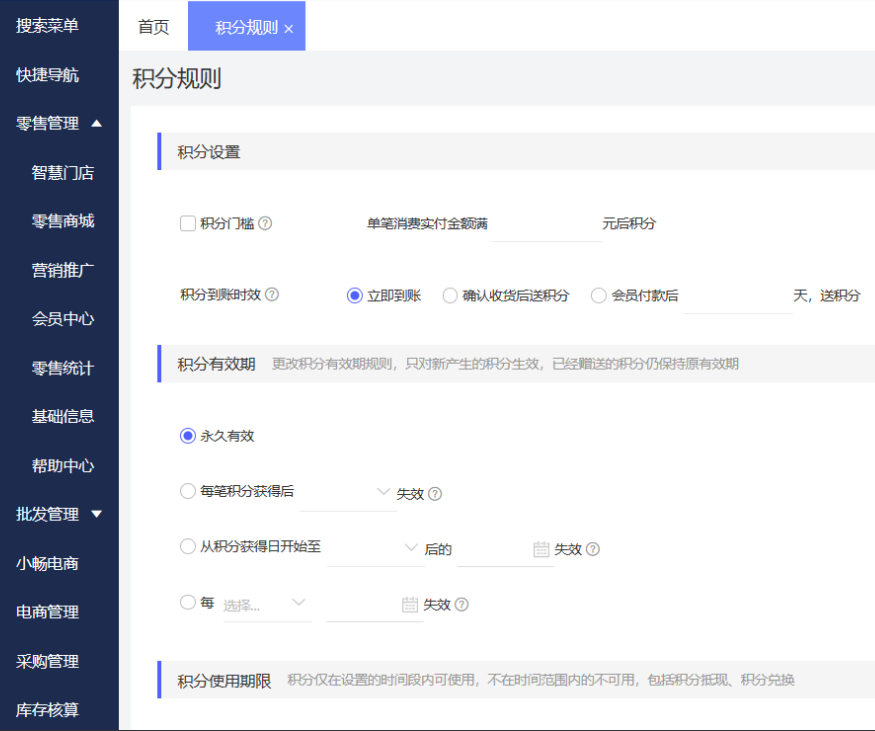Image resolution: width=875 pixels, height=731 pixels.
Task: Switch to the 首页 tab
Action: [x=153, y=27]
